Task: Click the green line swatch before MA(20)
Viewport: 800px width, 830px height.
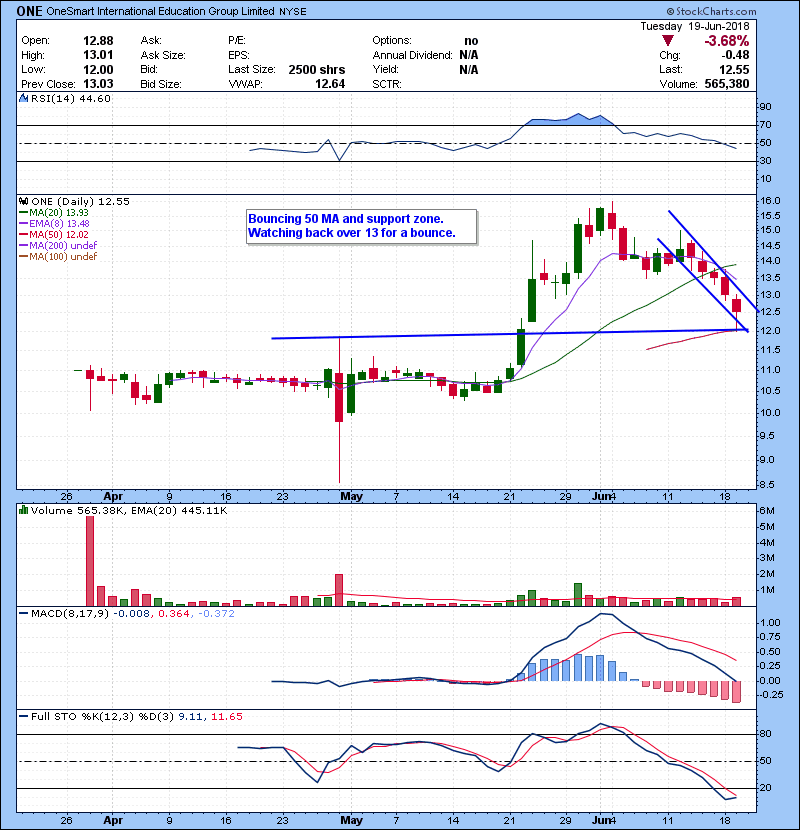Action: 23,213
